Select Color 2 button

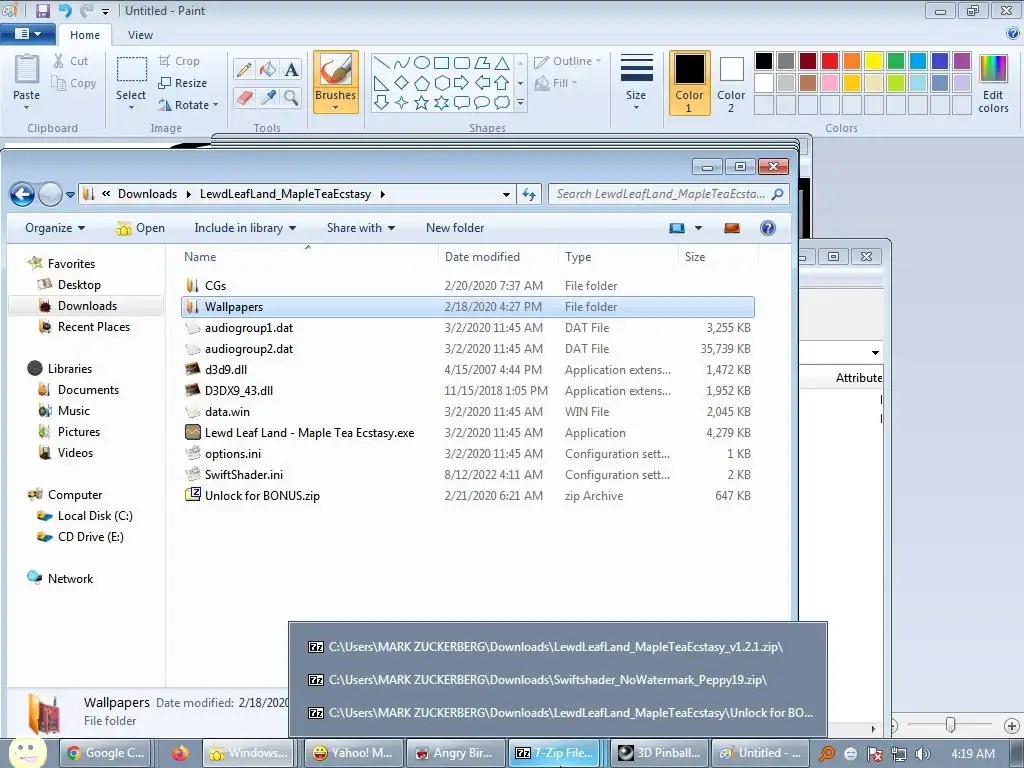(x=731, y=83)
